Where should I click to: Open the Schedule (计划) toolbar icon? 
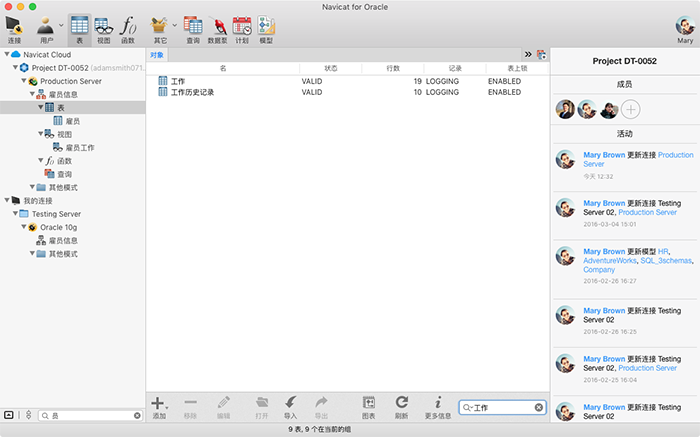(242, 30)
